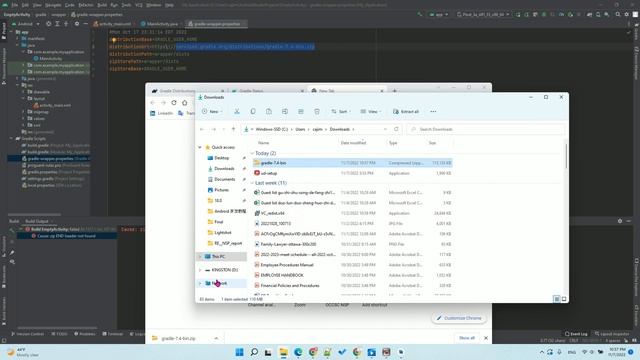640x360 pixels.
Task: Open the gradle-7.4-bin.zip download chevron in Chrome
Action: [216, 338]
